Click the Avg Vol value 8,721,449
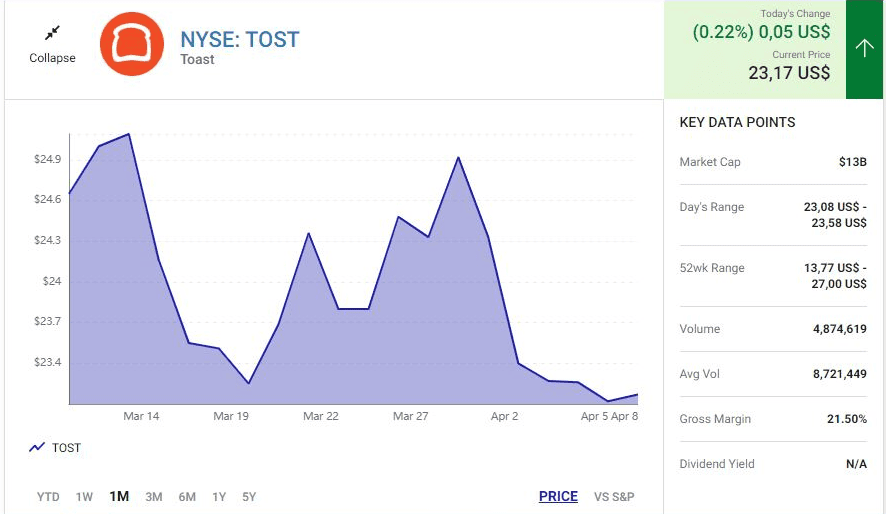The width and height of the screenshot is (887, 519). pyautogui.click(x=839, y=374)
